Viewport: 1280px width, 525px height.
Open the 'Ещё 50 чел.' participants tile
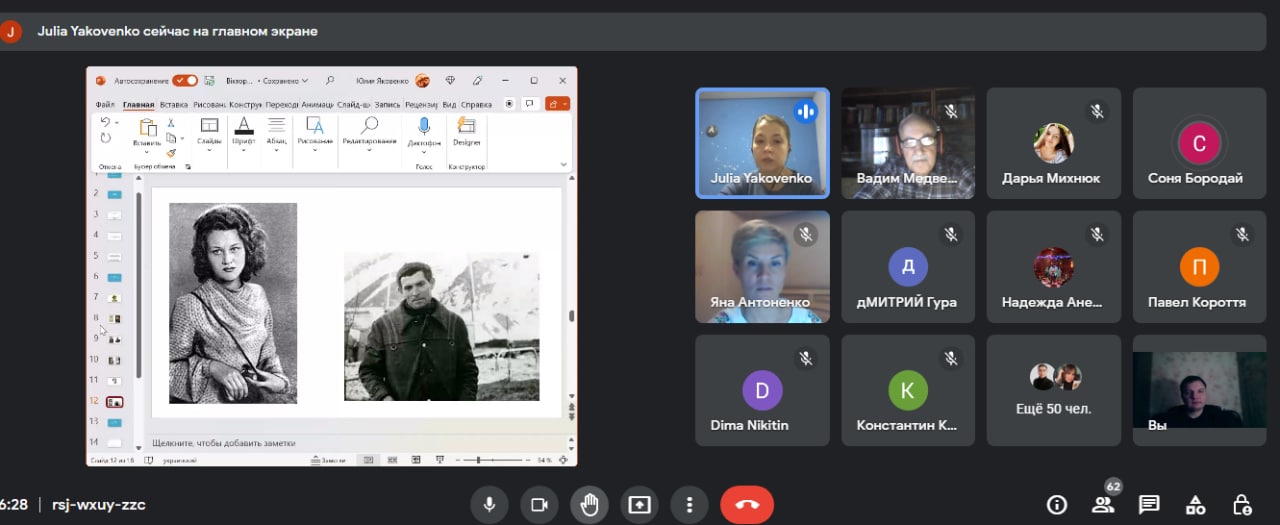click(x=1054, y=390)
